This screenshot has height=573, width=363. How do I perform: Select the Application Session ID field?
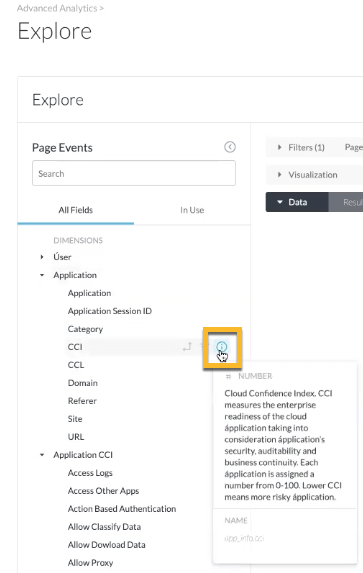[x=110, y=311]
